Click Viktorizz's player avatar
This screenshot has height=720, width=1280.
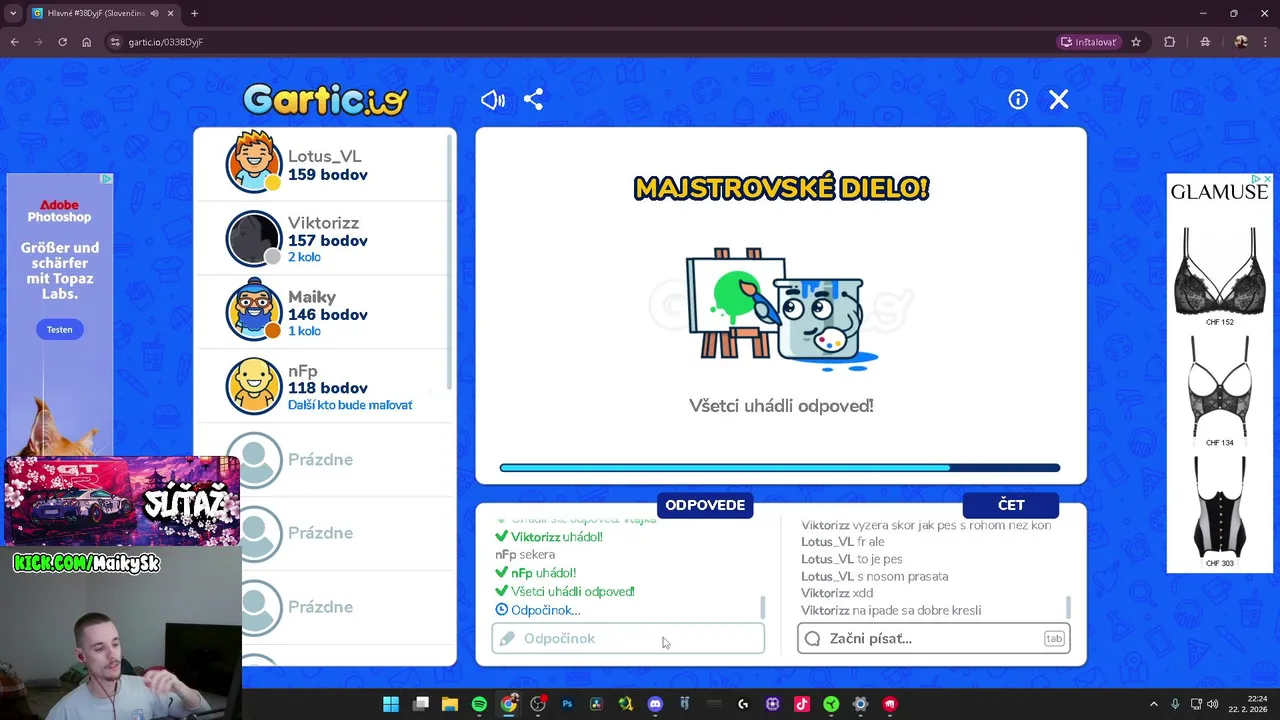[254, 238]
